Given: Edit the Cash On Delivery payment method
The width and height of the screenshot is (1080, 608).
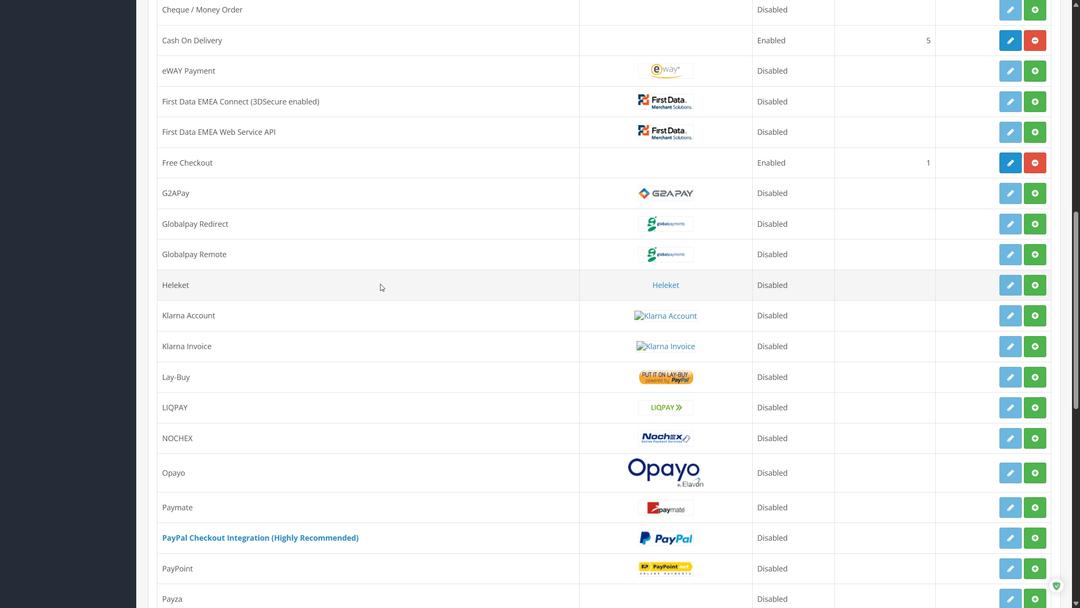Looking at the screenshot, I should [1010, 41].
